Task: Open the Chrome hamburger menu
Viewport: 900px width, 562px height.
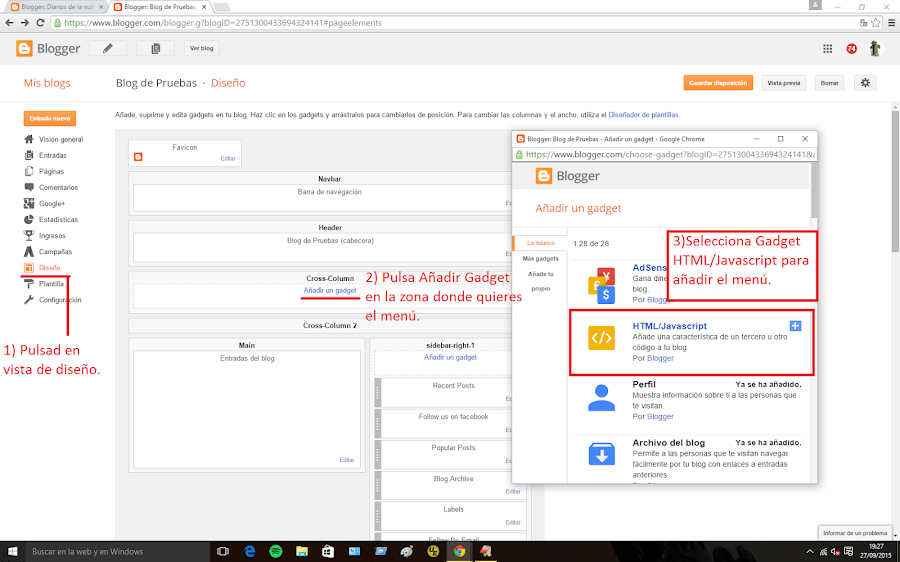Action: 891,23
